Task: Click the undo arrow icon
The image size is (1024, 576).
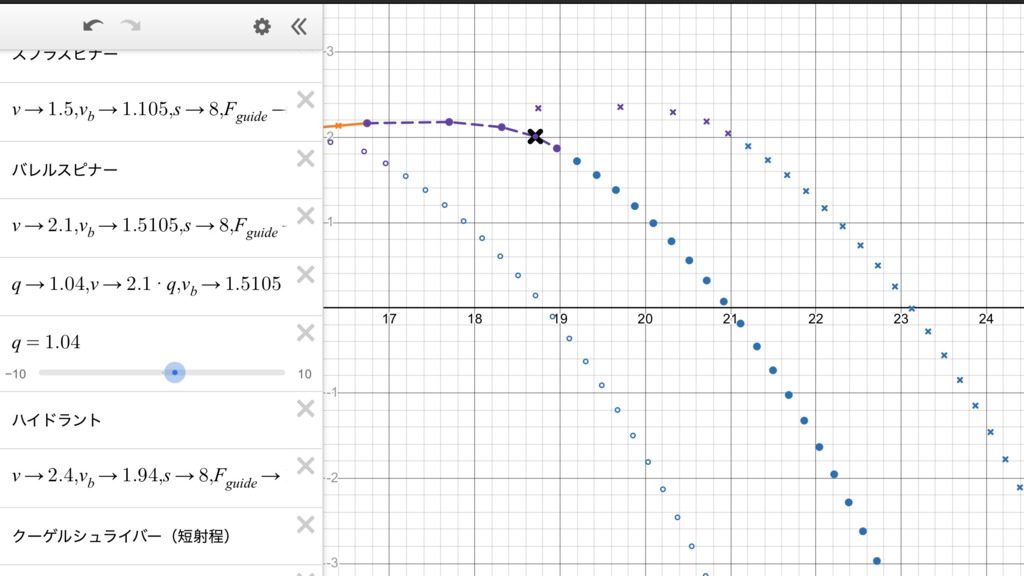Action: coord(93,26)
